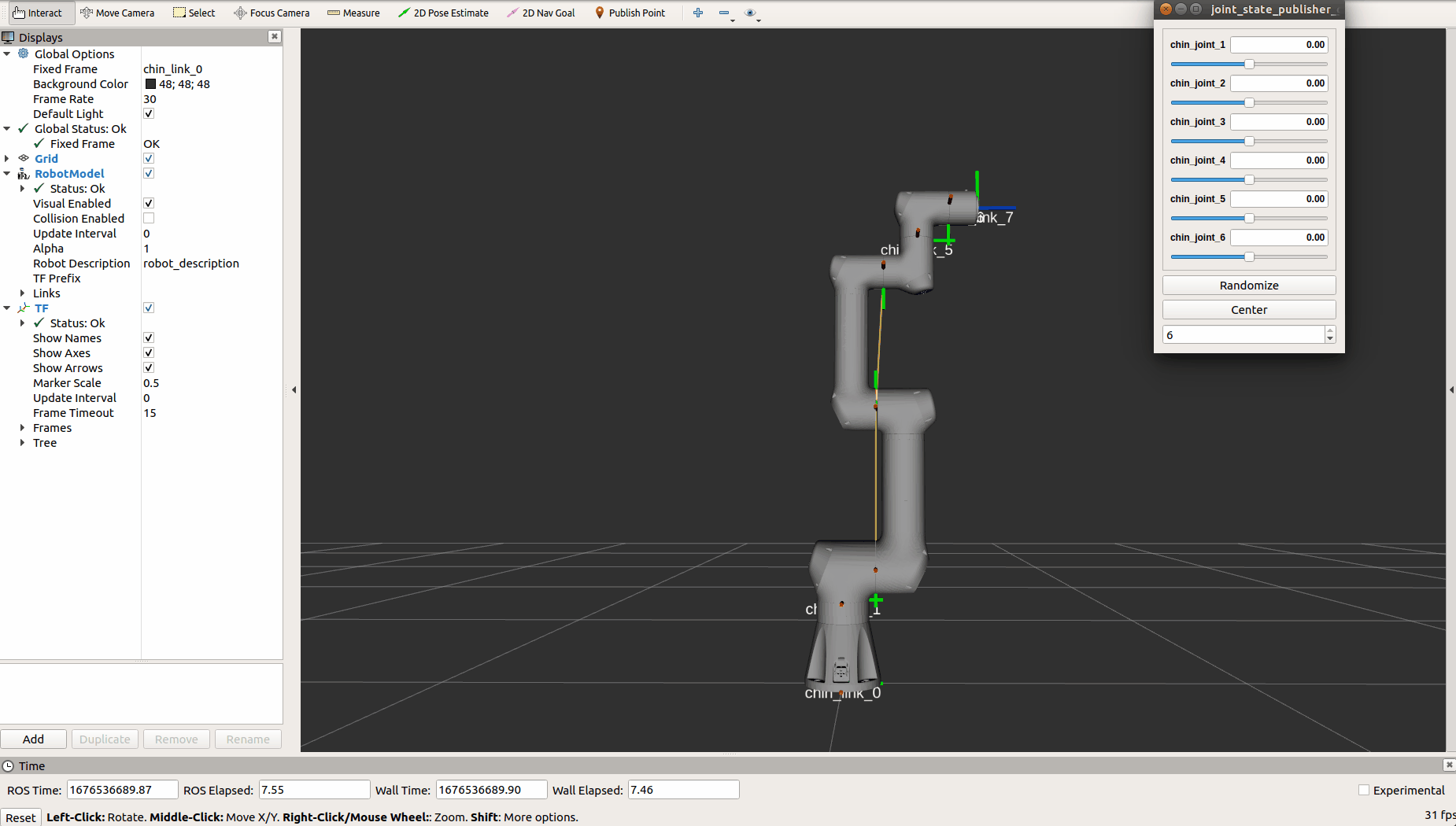This screenshot has height=826, width=1456.
Task: Pick the Measure tool
Action: [x=353, y=13]
